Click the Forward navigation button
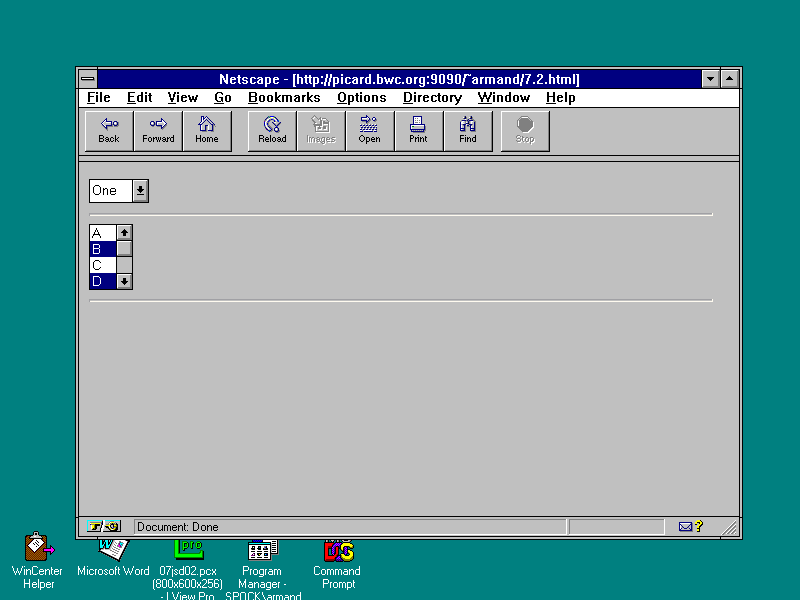The height and width of the screenshot is (600, 800). pos(158,131)
